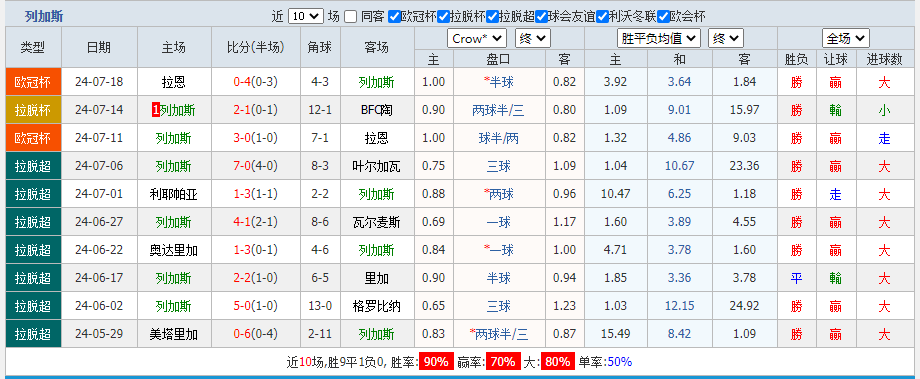The image size is (920, 379).
Task: Click the 小 goals result on 24-07-14 row
Action: click(884, 110)
